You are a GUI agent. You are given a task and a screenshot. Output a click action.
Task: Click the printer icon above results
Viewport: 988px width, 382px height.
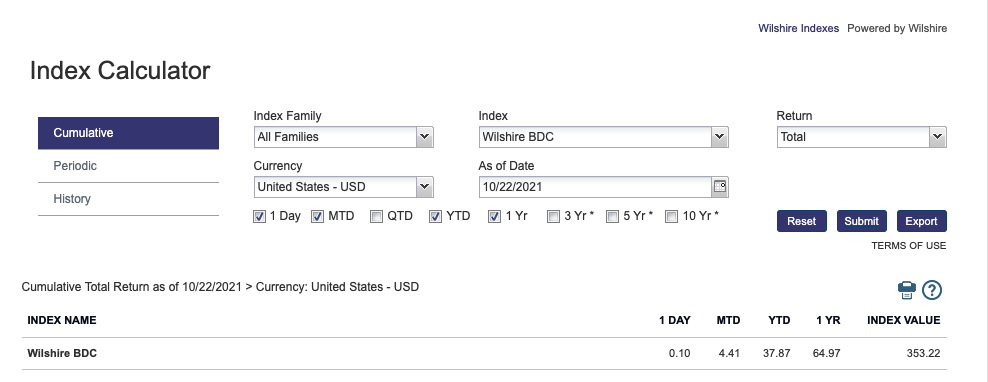pyautogui.click(x=906, y=290)
